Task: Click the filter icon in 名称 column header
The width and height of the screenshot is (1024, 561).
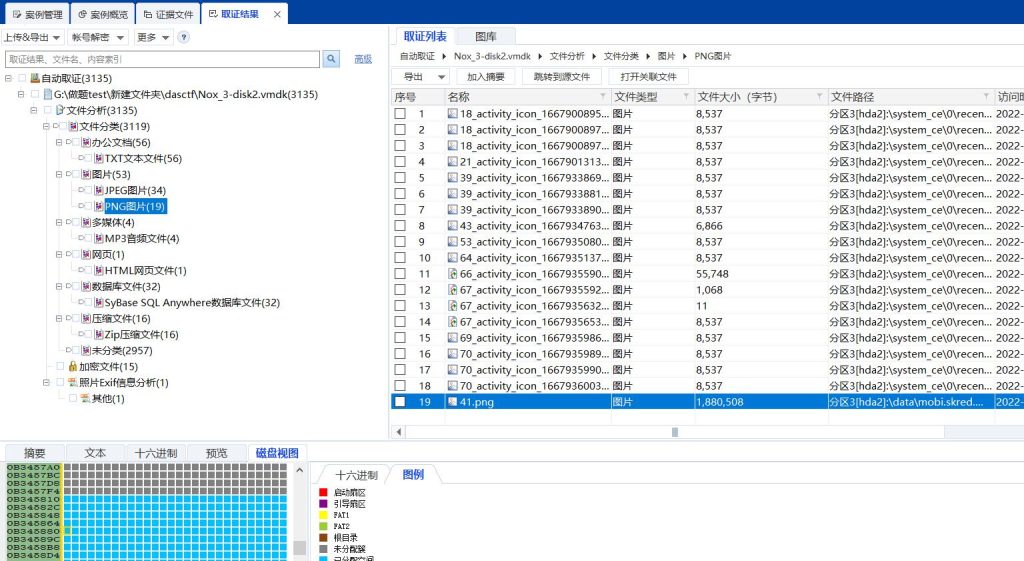Action: click(602, 97)
